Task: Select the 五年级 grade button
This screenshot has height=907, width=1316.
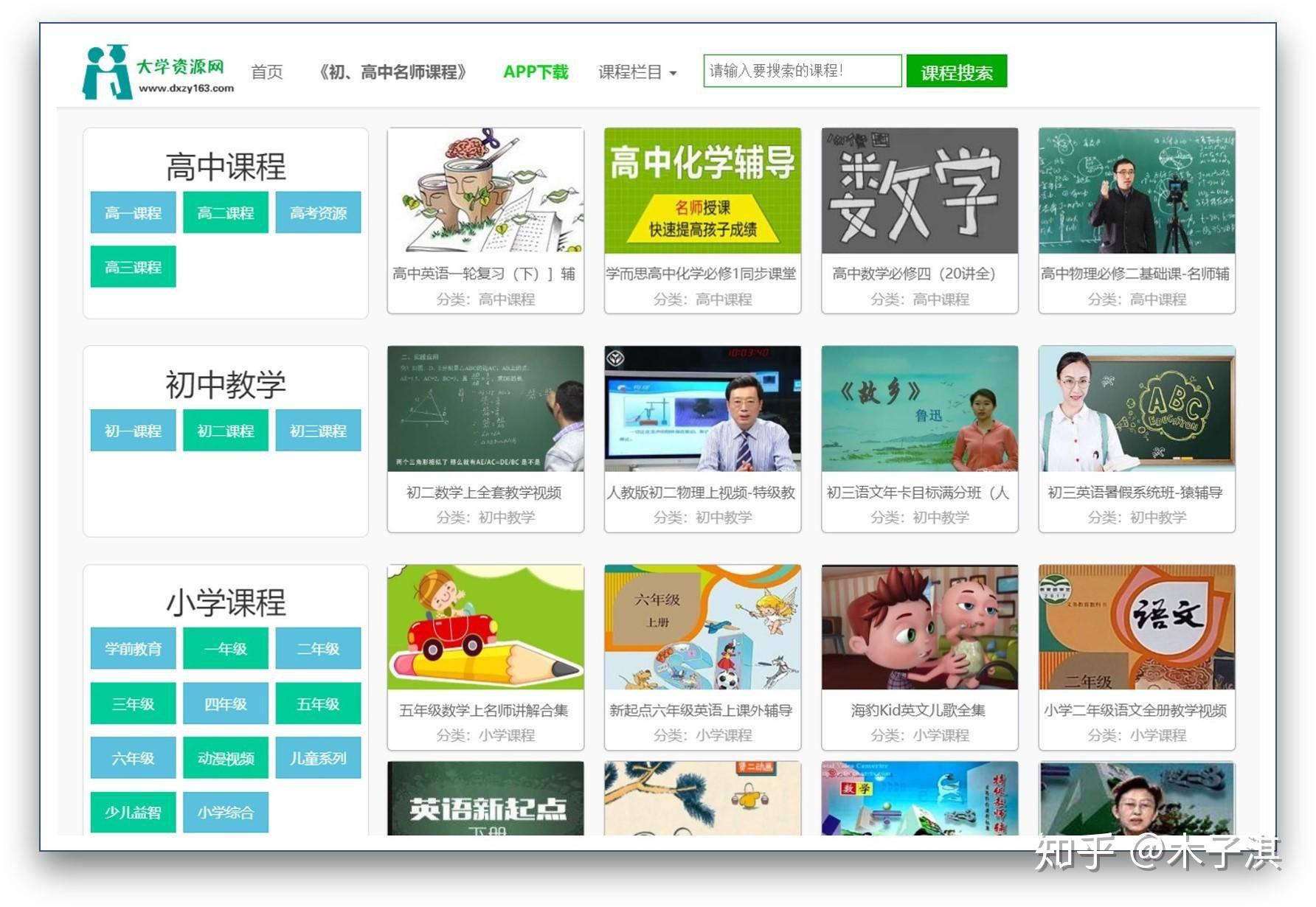Action: pos(319,703)
